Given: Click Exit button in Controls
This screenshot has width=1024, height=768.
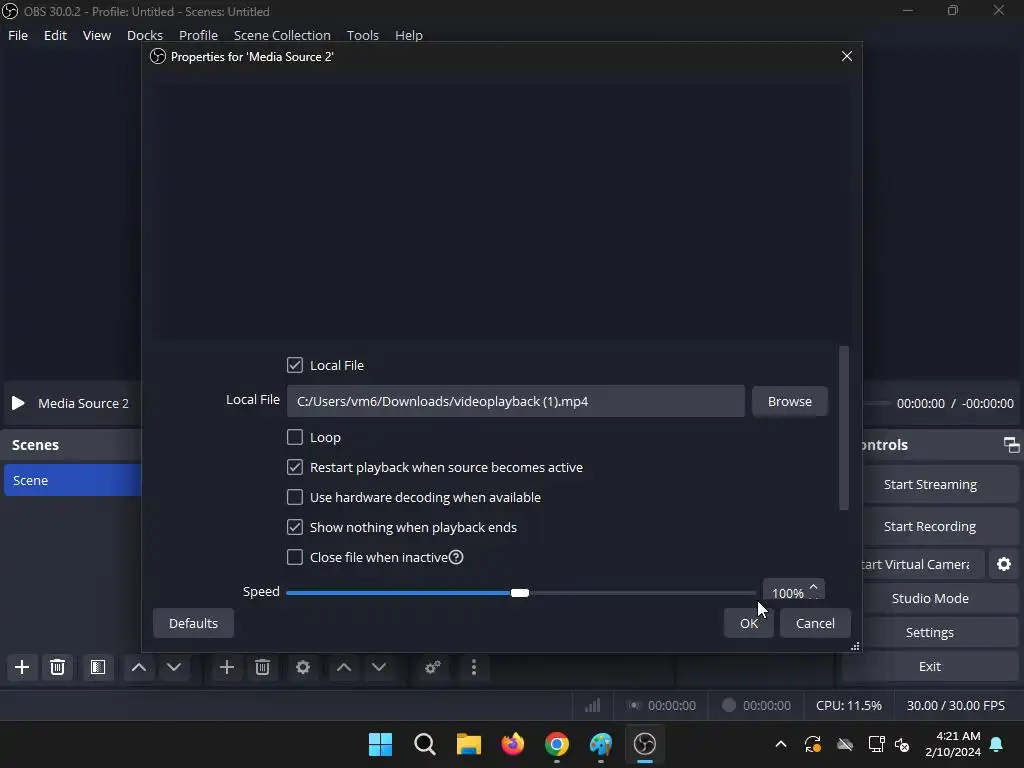Looking at the screenshot, I should click(x=930, y=666).
